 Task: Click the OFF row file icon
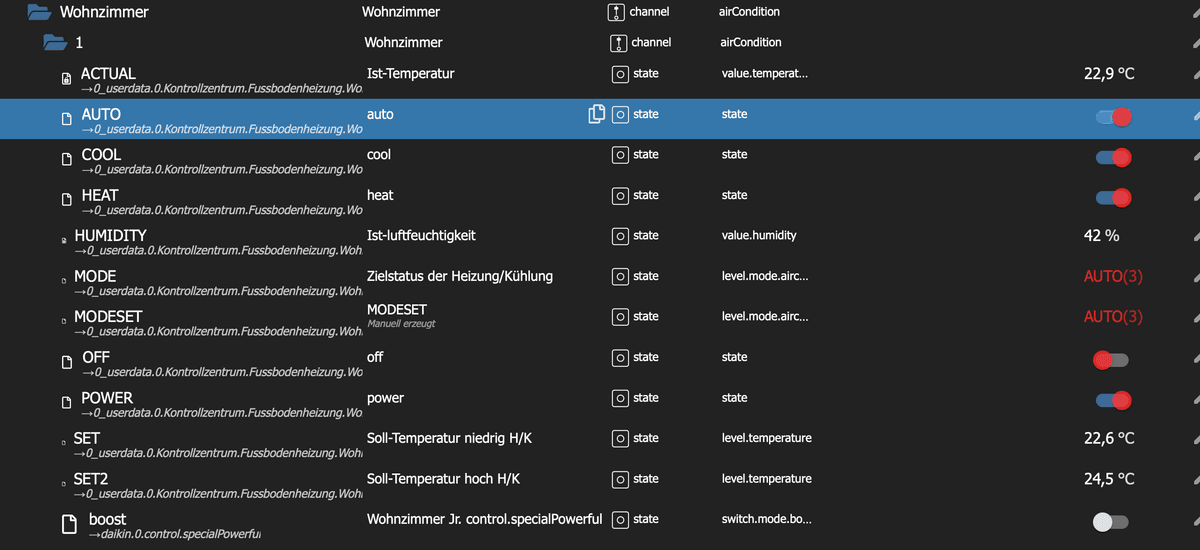coord(67,361)
